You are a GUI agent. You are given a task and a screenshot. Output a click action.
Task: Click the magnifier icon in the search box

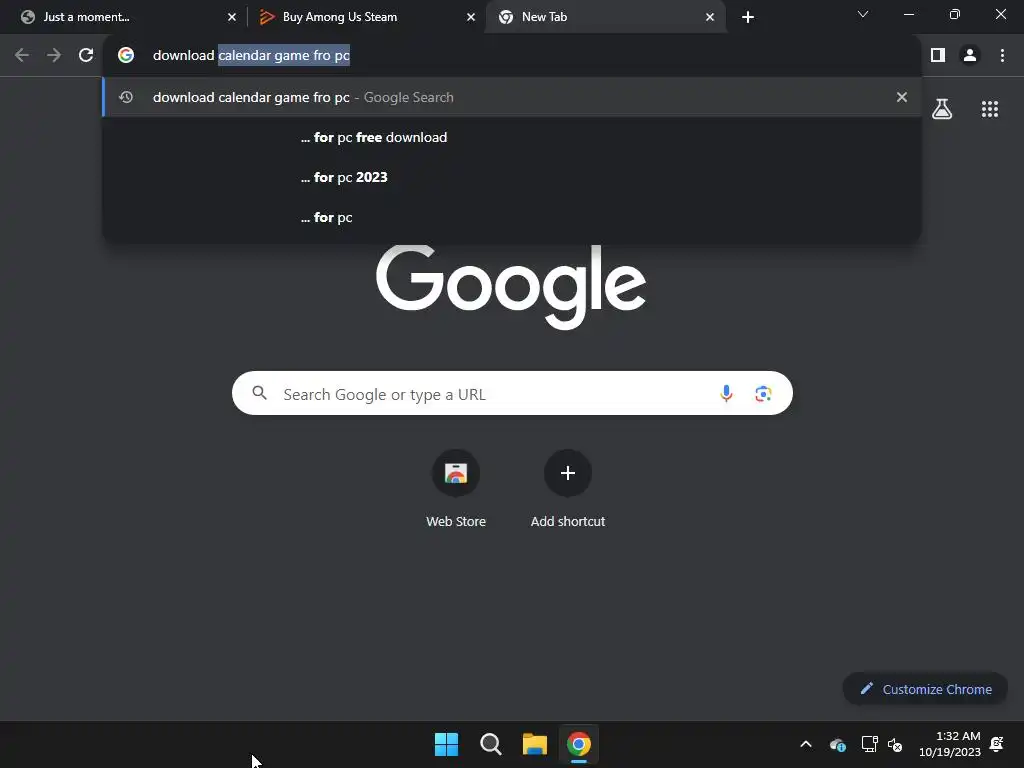[x=259, y=393]
